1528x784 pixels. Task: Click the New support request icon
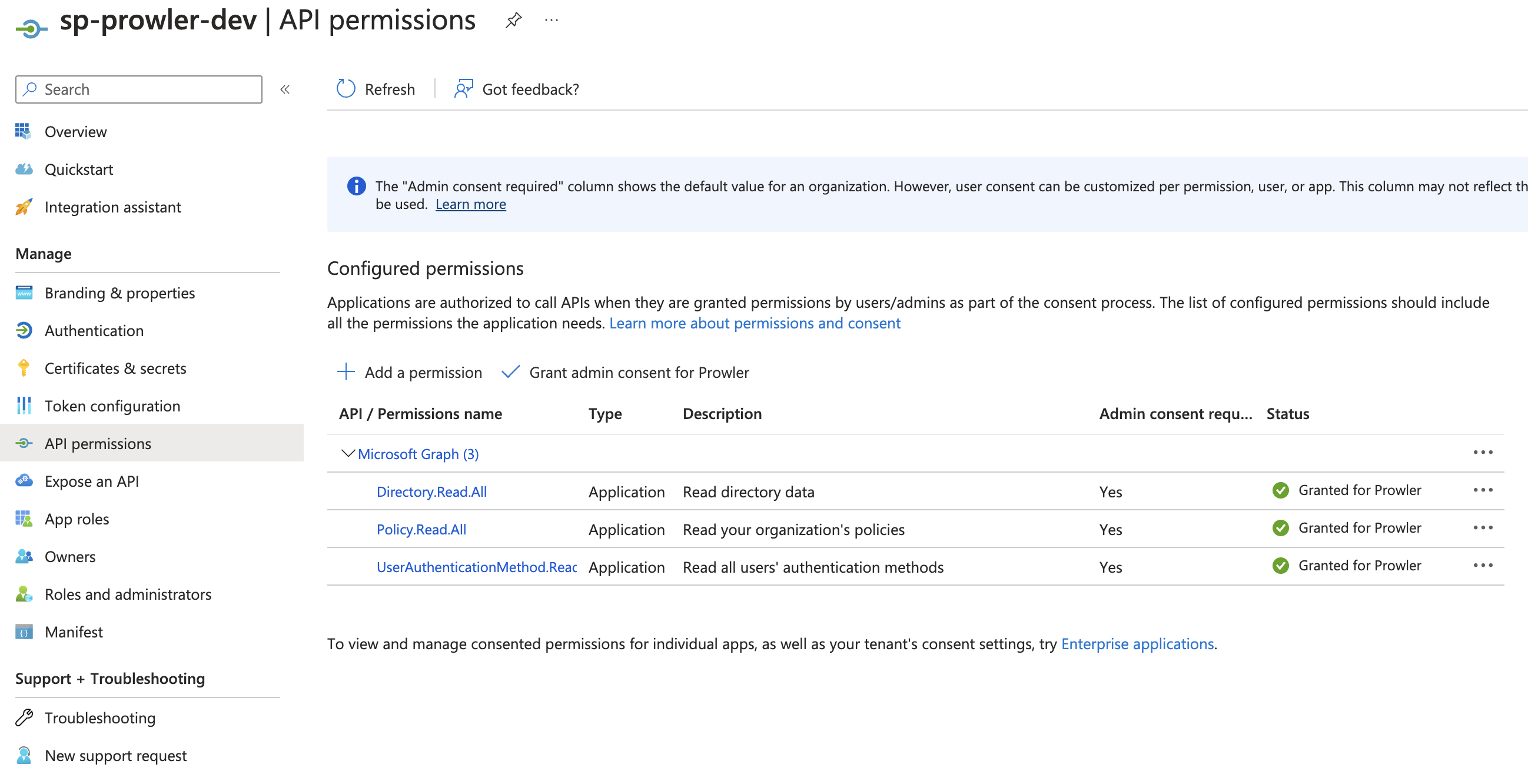click(x=24, y=755)
